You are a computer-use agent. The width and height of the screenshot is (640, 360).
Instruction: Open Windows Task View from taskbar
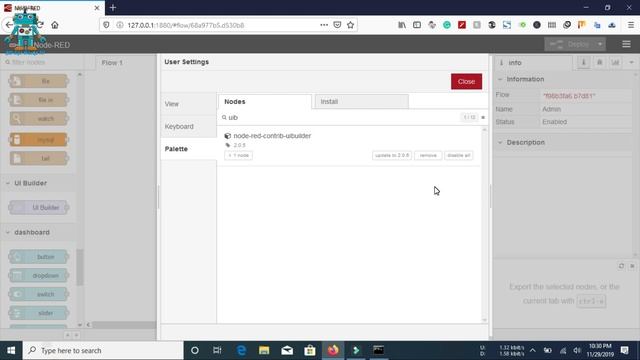coord(217,350)
